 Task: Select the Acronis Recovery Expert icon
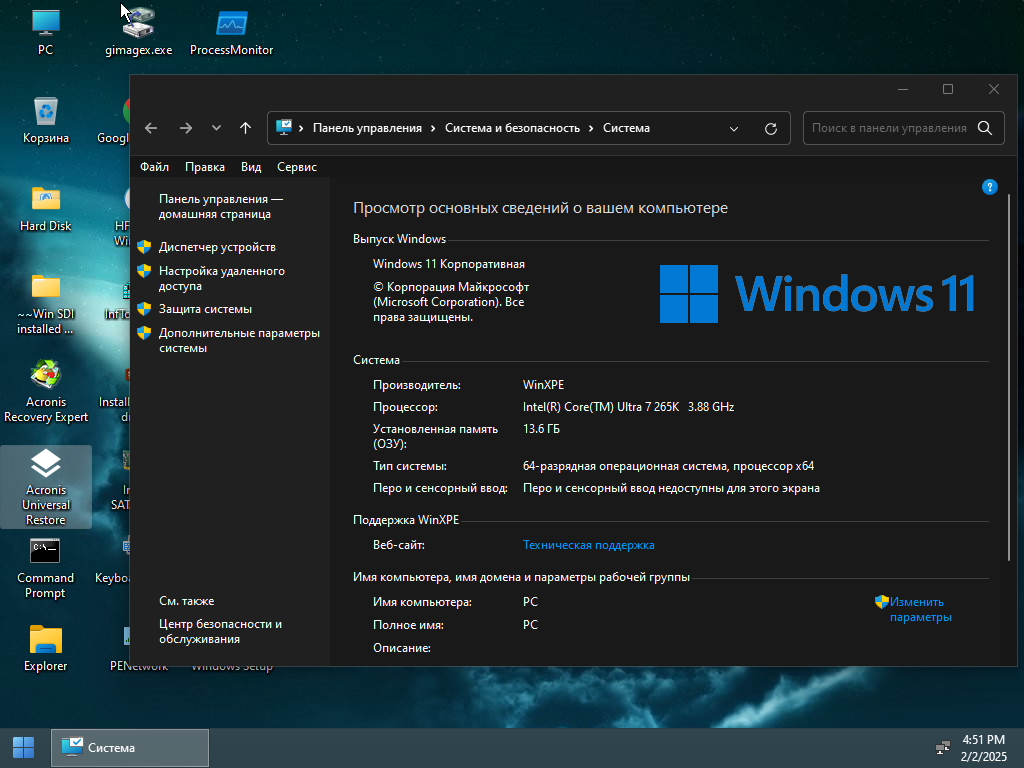pyautogui.click(x=46, y=392)
